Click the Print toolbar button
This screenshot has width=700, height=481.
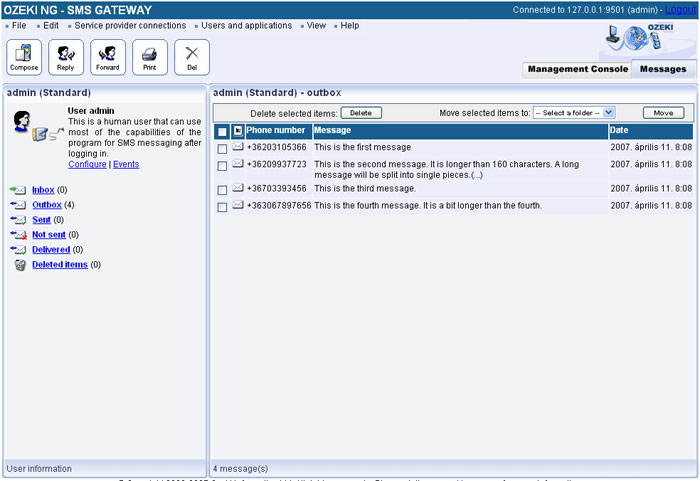pos(150,57)
